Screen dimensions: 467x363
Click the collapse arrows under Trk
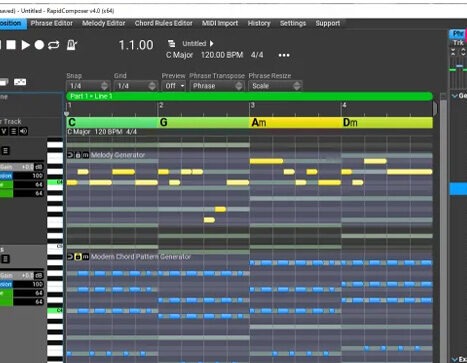[x=453, y=52]
